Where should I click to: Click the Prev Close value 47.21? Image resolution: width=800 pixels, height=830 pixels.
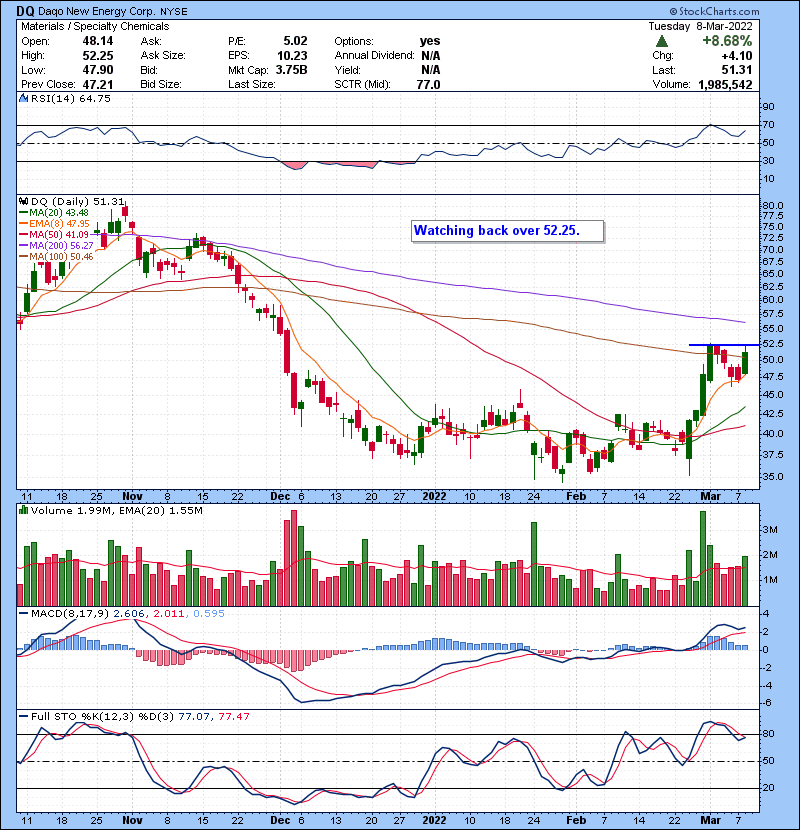pyautogui.click(x=97, y=84)
